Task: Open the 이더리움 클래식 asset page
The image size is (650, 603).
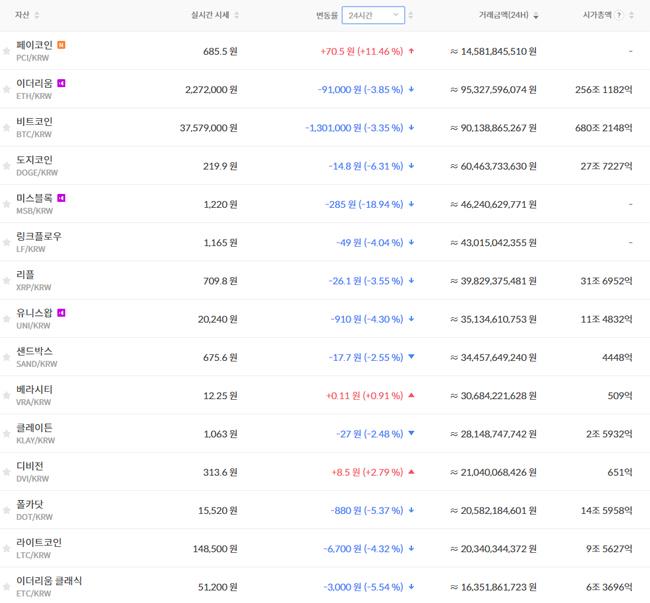Action: [x=49, y=580]
